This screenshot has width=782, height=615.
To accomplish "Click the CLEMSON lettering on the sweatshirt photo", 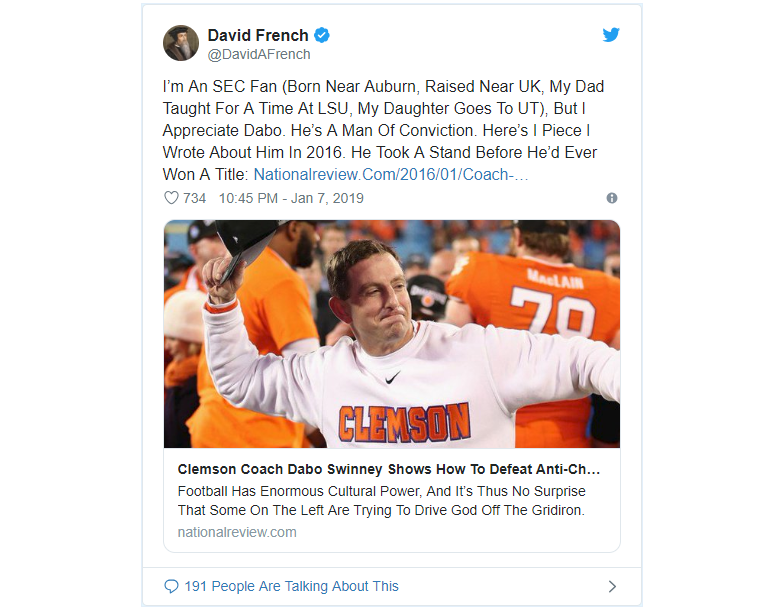I will click(x=404, y=421).
